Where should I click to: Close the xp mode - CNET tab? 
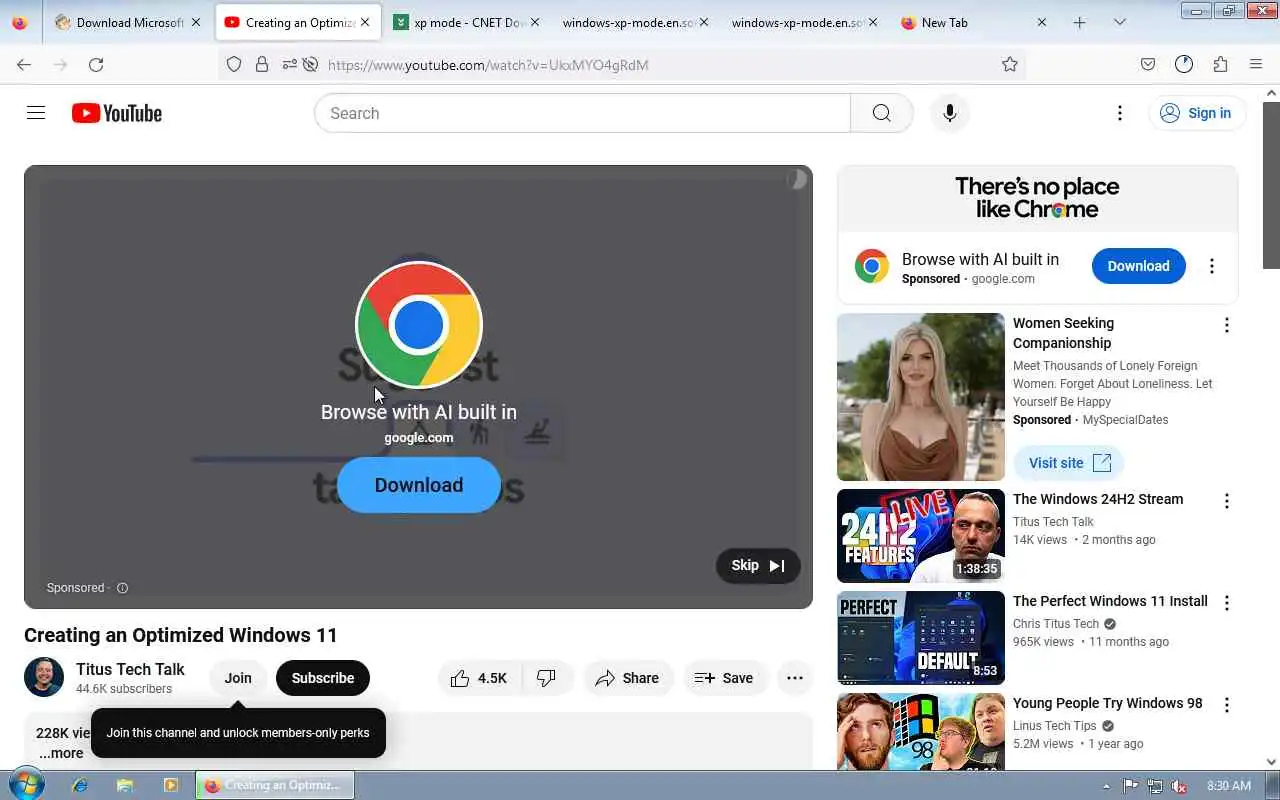click(x=535, y=22)
